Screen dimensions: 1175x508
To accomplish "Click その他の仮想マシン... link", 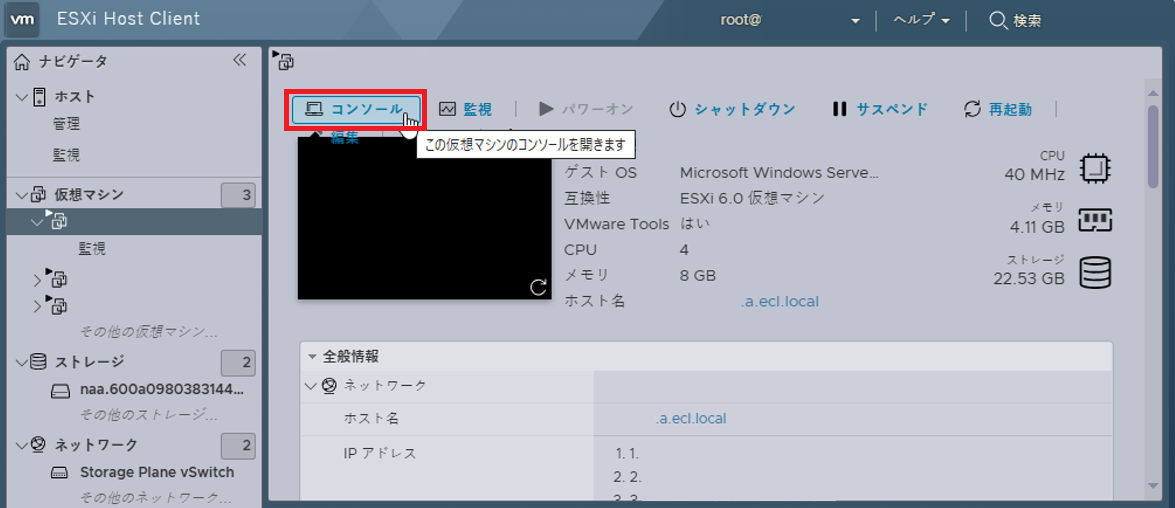I will 148,331.
